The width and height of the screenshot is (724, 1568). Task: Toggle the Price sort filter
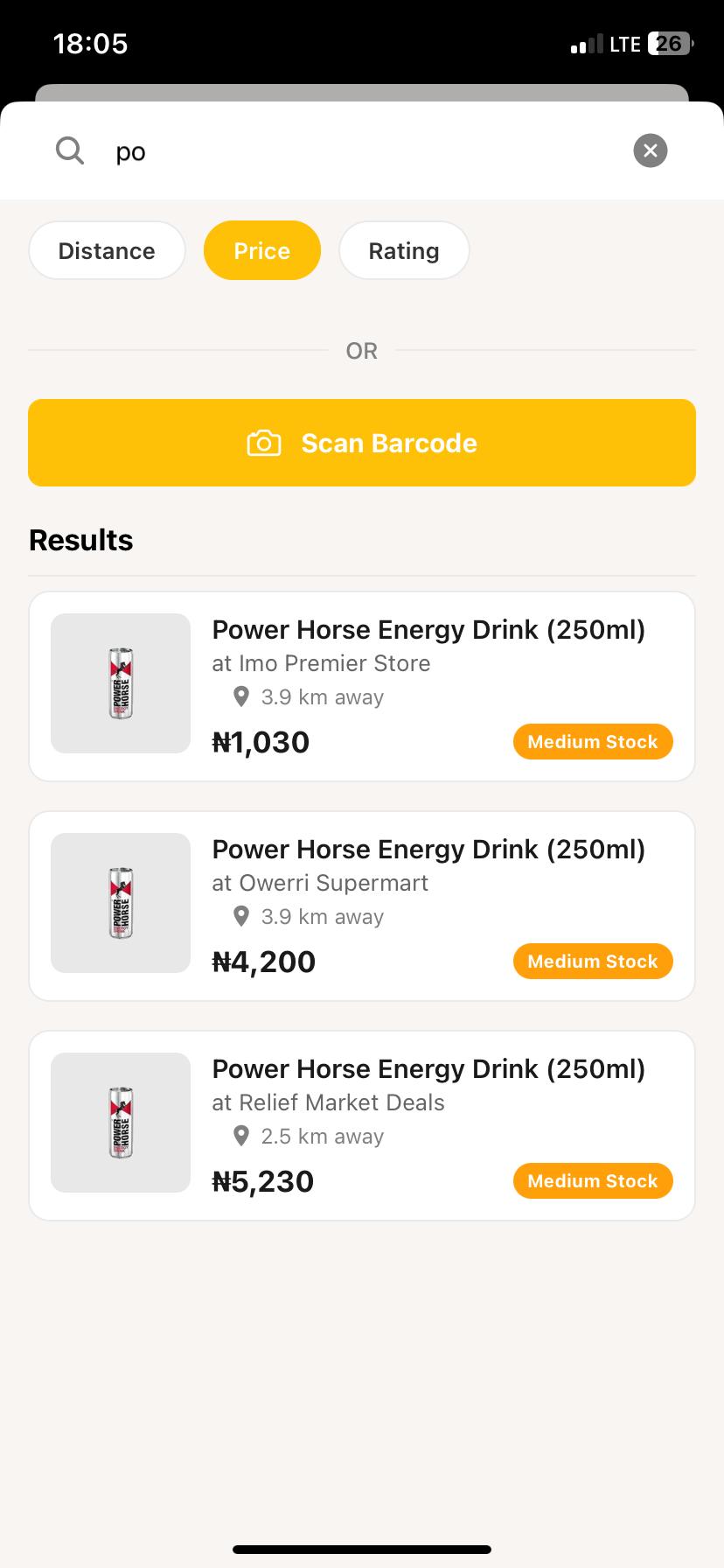(261, 251)
